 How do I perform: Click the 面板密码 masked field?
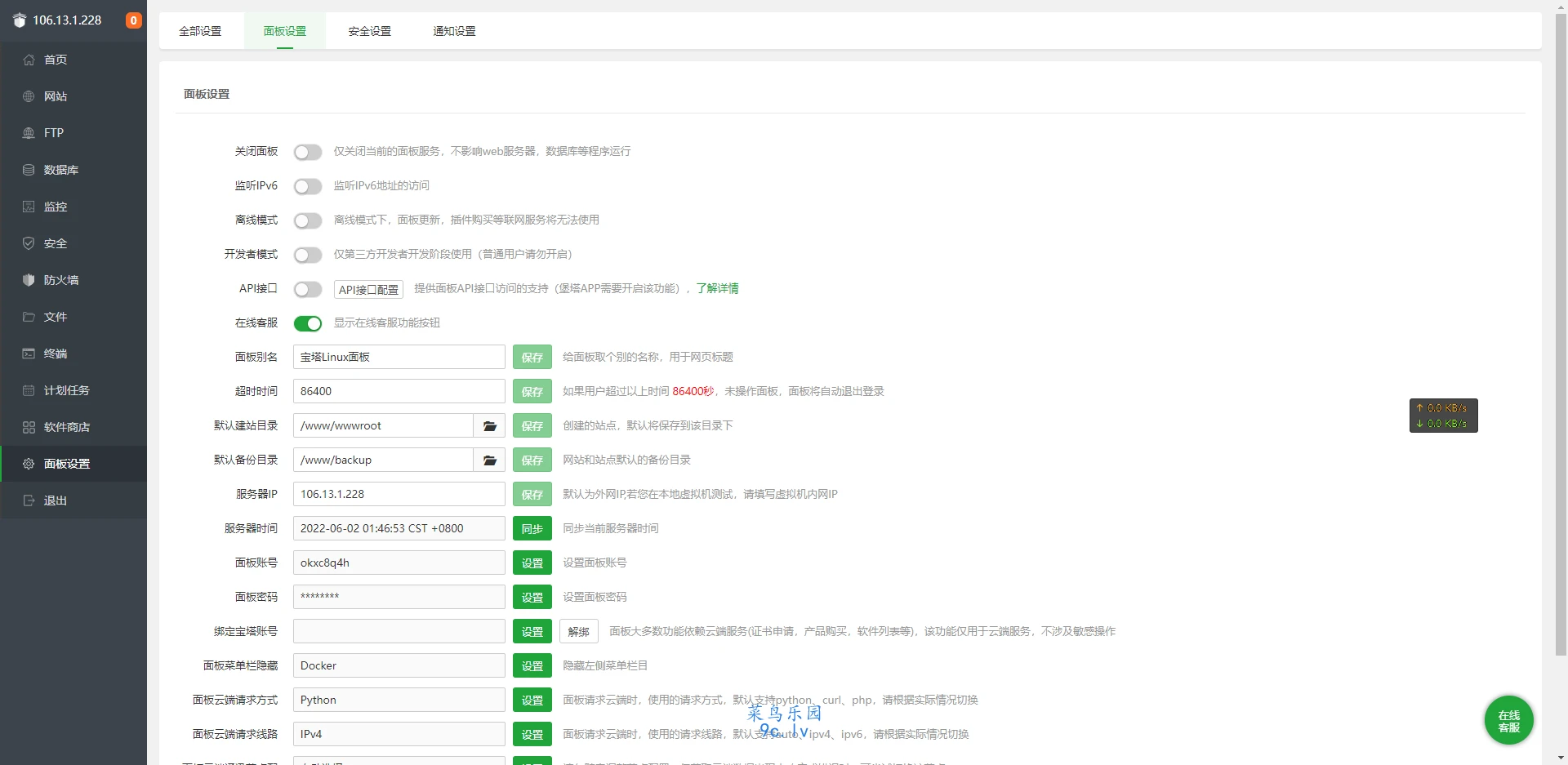click(x=399, y=597)
